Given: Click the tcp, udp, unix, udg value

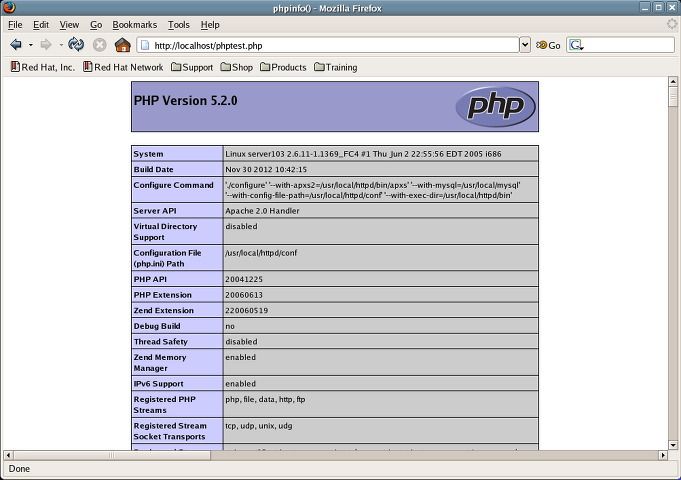Looking at the screenshot, I should [258, 426].
